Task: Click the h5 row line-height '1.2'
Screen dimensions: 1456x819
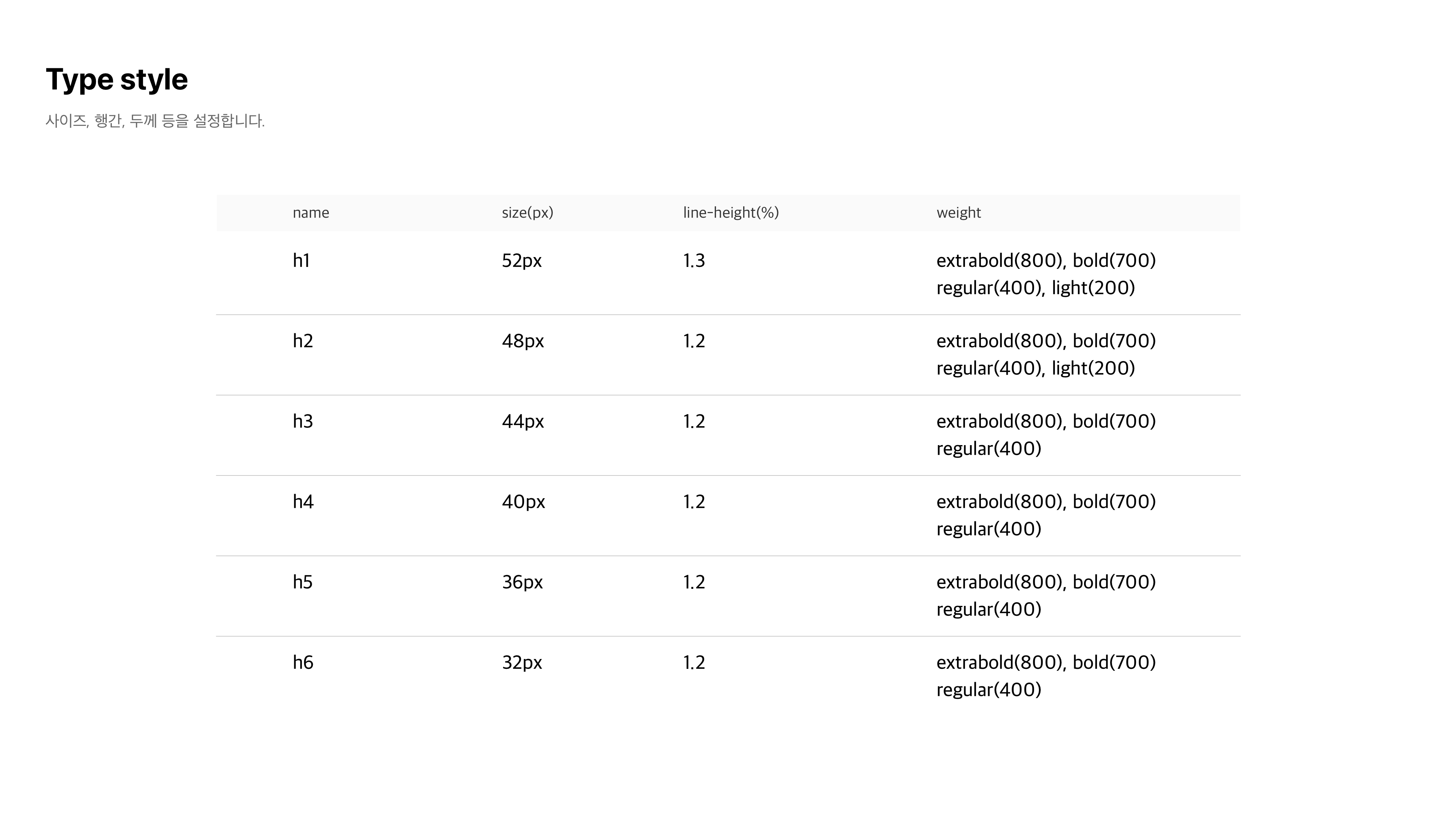Action: point(694,582)
